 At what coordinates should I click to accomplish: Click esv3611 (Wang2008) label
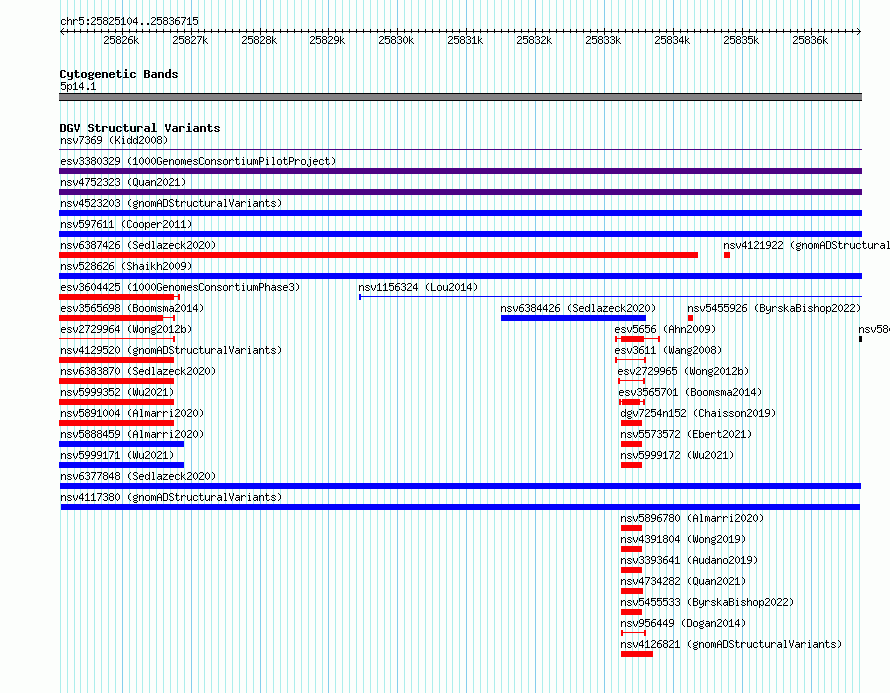[669, 350]
